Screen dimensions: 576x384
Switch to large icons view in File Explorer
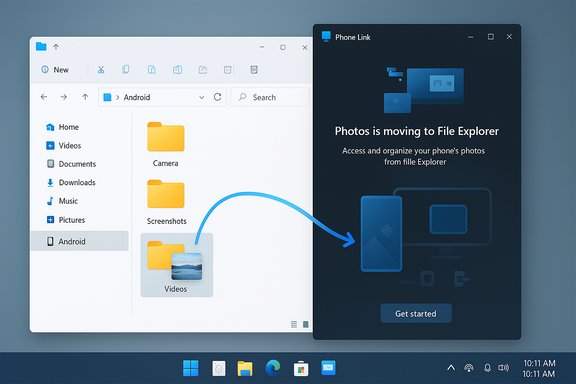coord(305,324)
